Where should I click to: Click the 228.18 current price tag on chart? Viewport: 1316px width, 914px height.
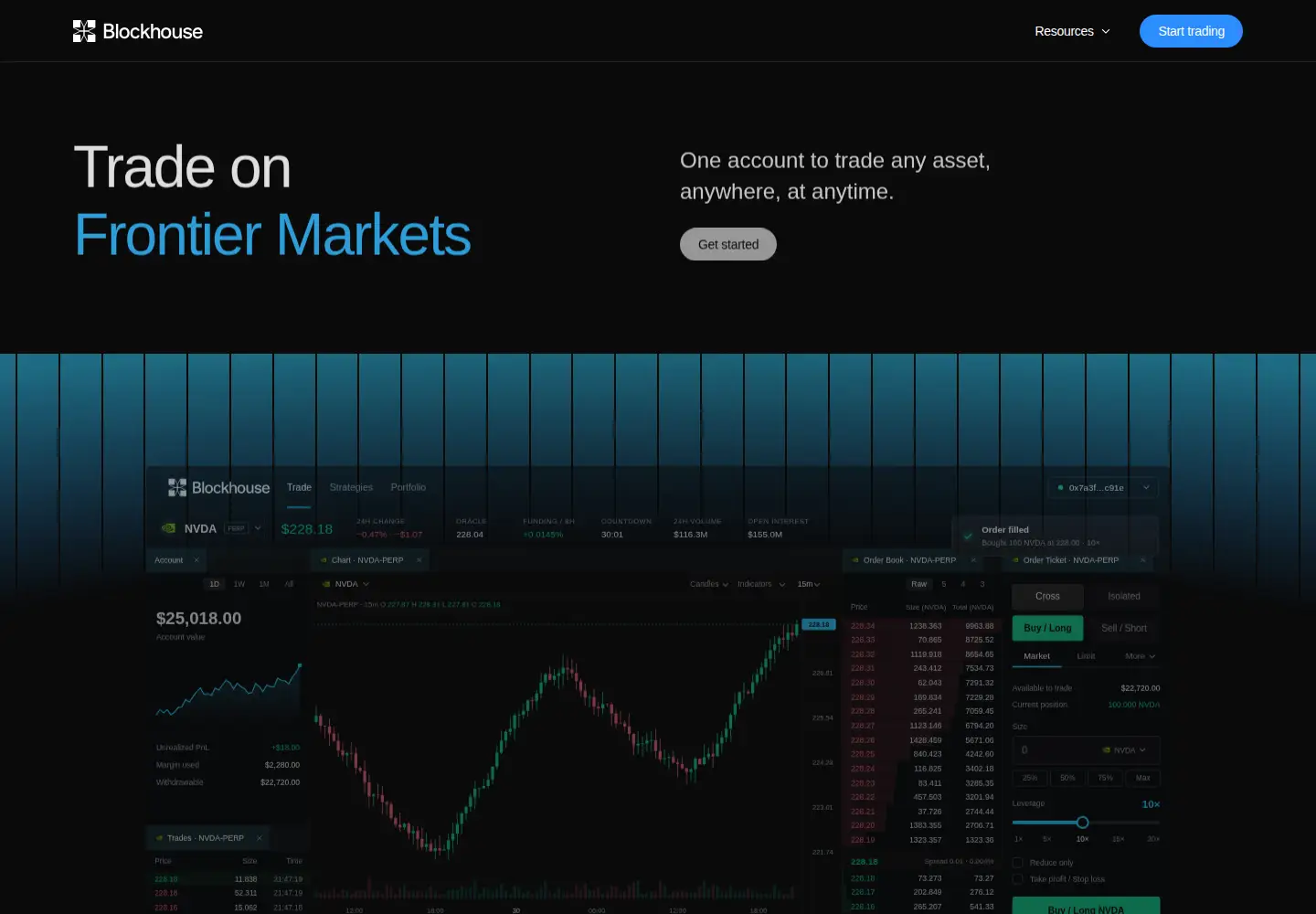(x=819, y=624)
